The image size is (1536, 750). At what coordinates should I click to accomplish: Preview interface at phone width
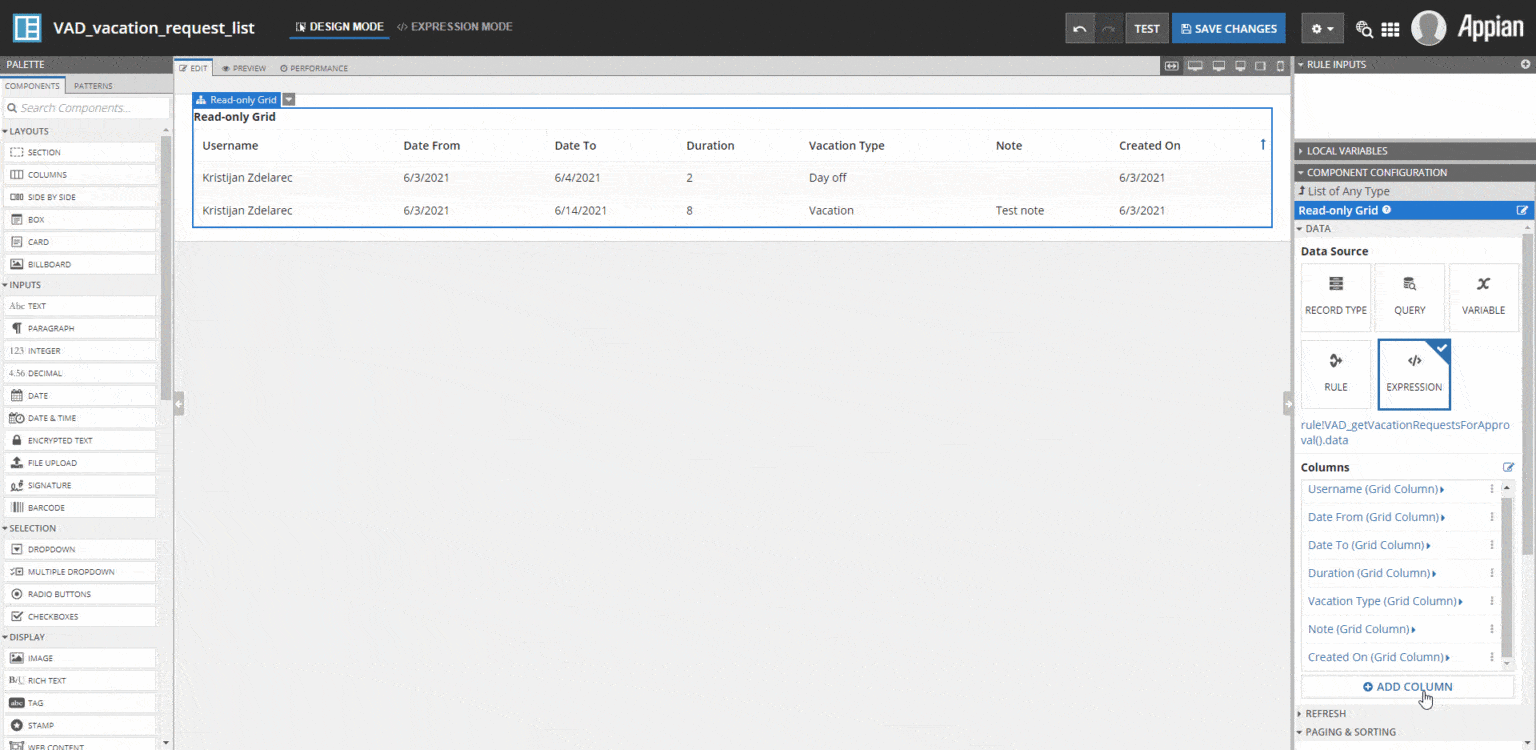[1280, 65]
